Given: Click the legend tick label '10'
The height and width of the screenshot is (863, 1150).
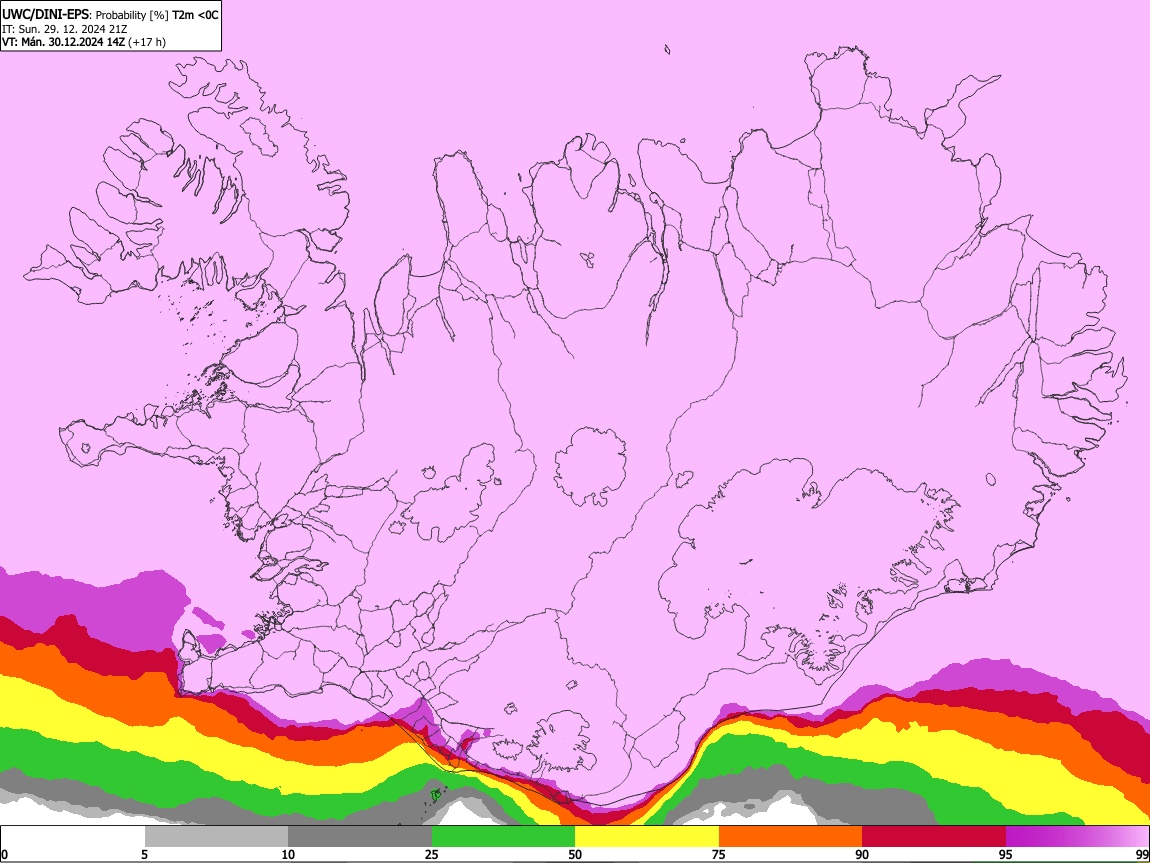Looking at the screenshot, I should click(288, 854).
